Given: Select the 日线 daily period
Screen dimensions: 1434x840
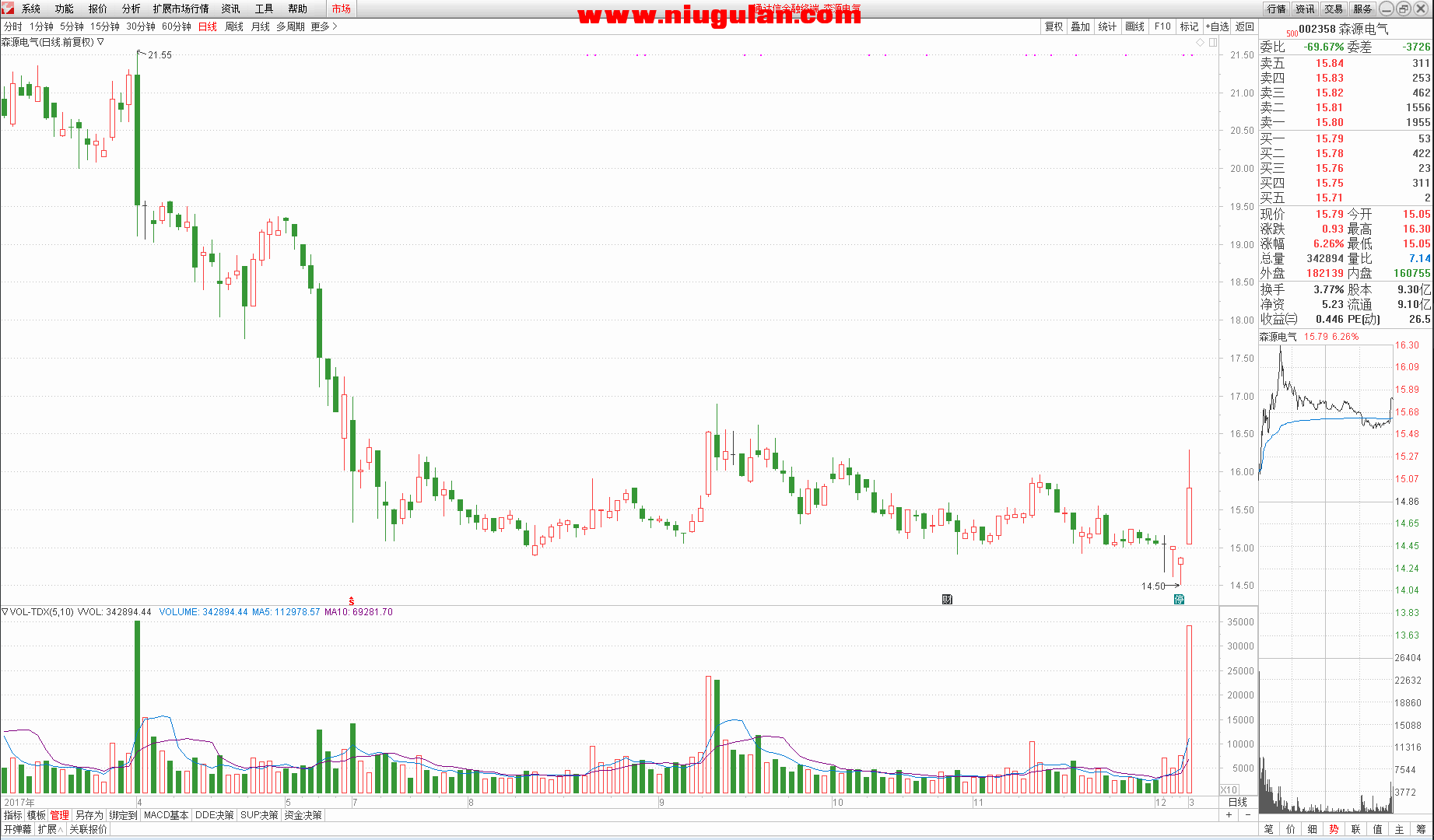Looking at the screenshot, I should tap(208, 26).
